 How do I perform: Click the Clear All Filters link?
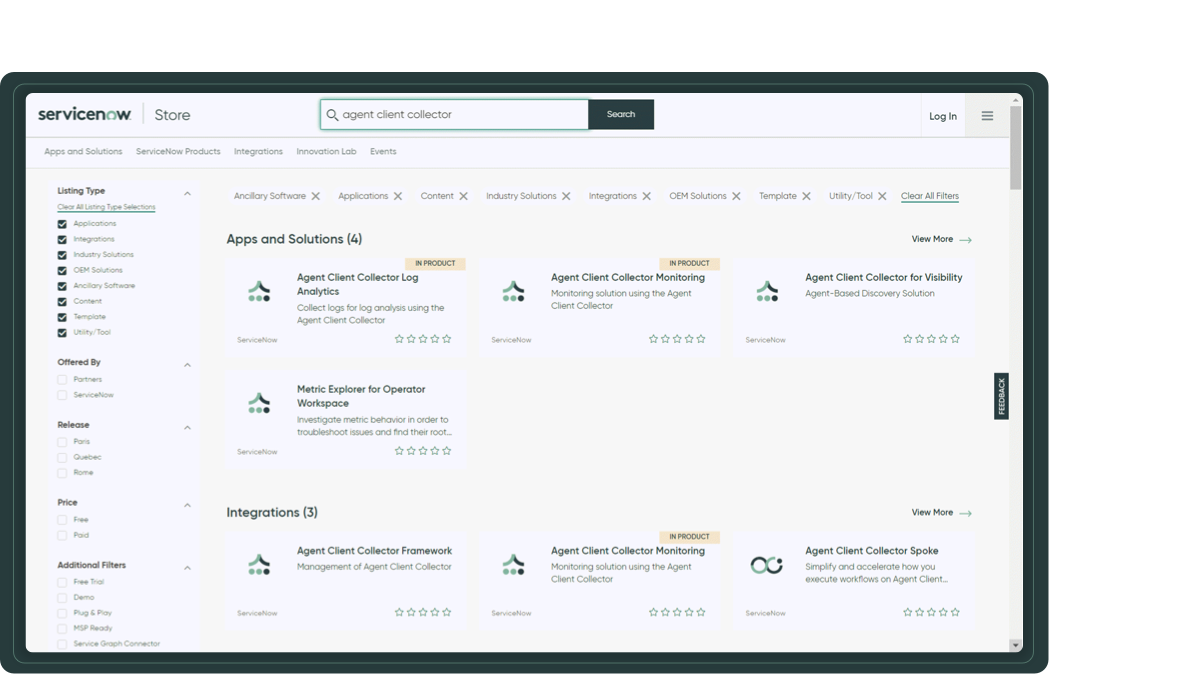[x=929, y=195]
